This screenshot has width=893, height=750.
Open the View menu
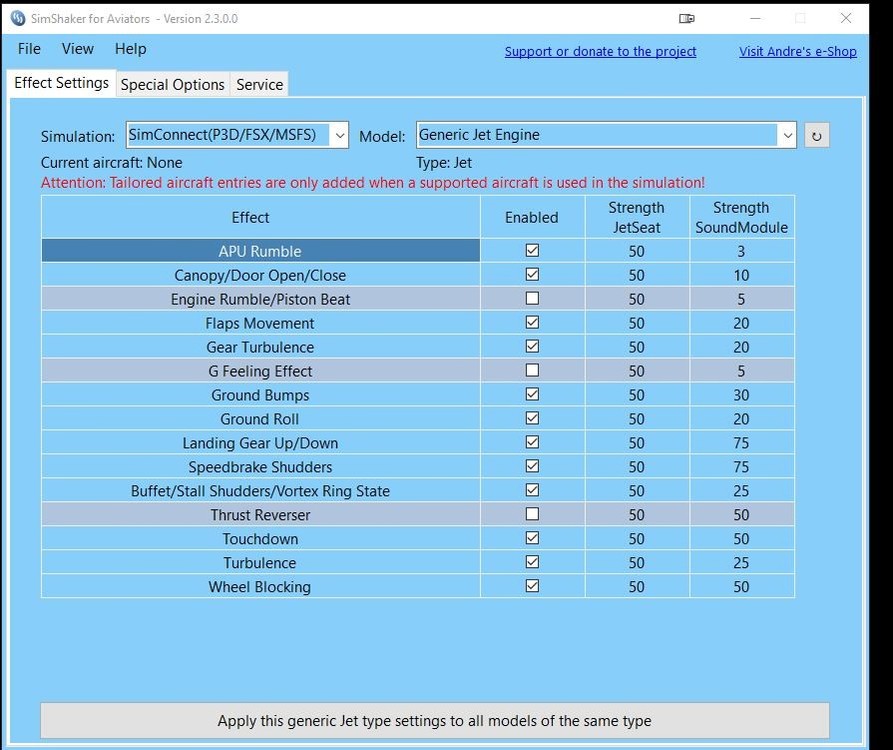(78, 49)
